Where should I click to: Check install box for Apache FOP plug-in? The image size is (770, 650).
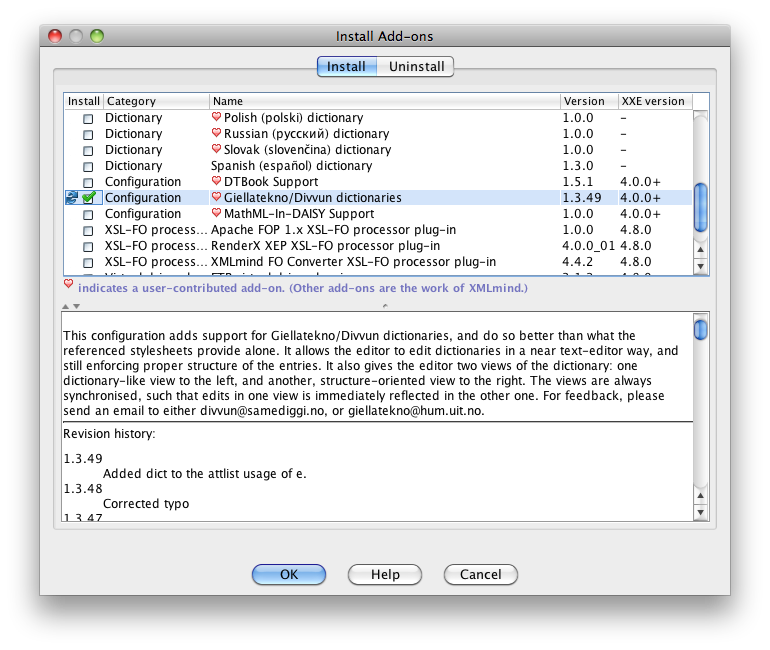[x=88, y=231]
